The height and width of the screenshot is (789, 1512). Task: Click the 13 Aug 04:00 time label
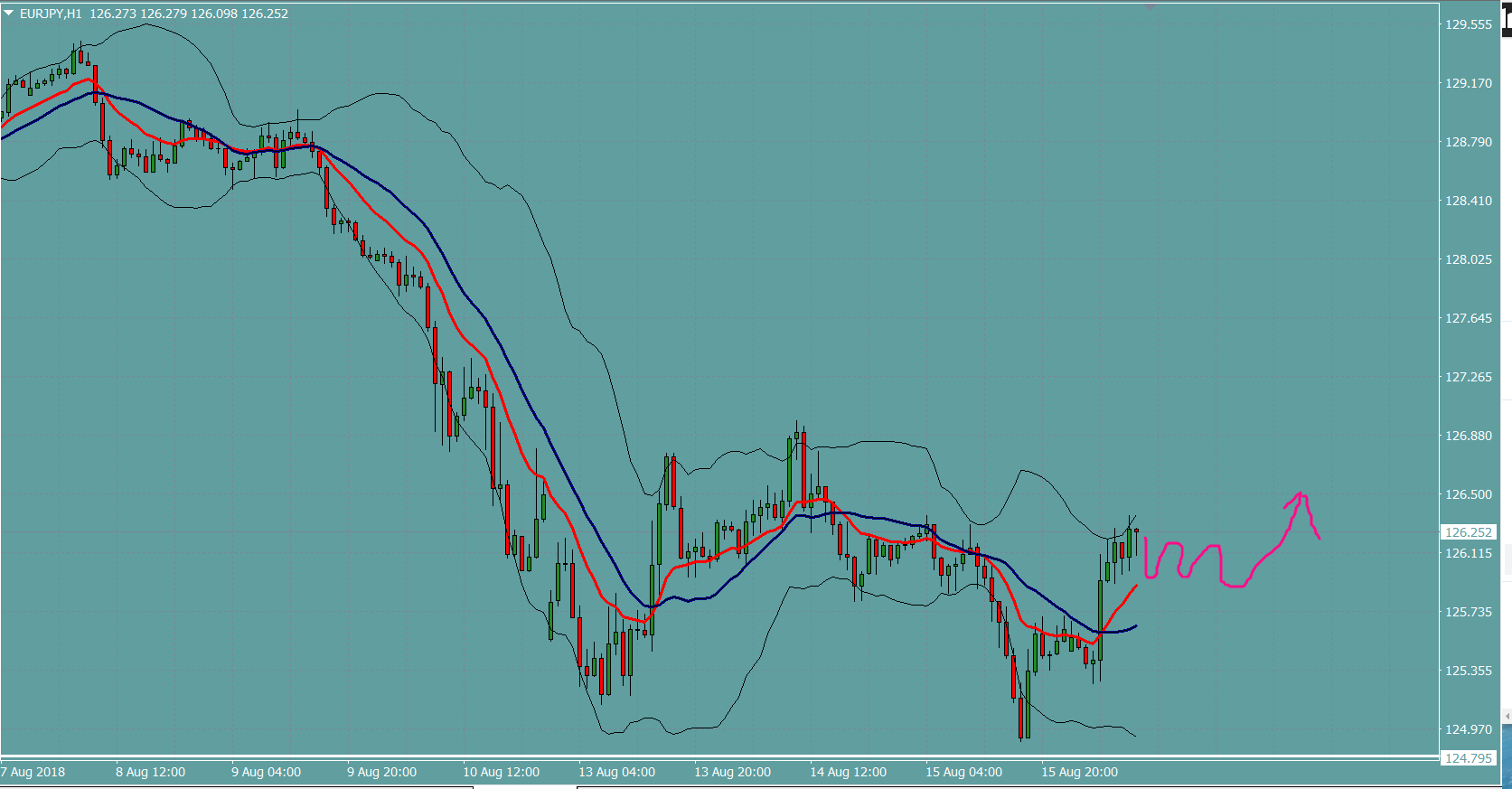pyautogui.click(x=616, y=772)
